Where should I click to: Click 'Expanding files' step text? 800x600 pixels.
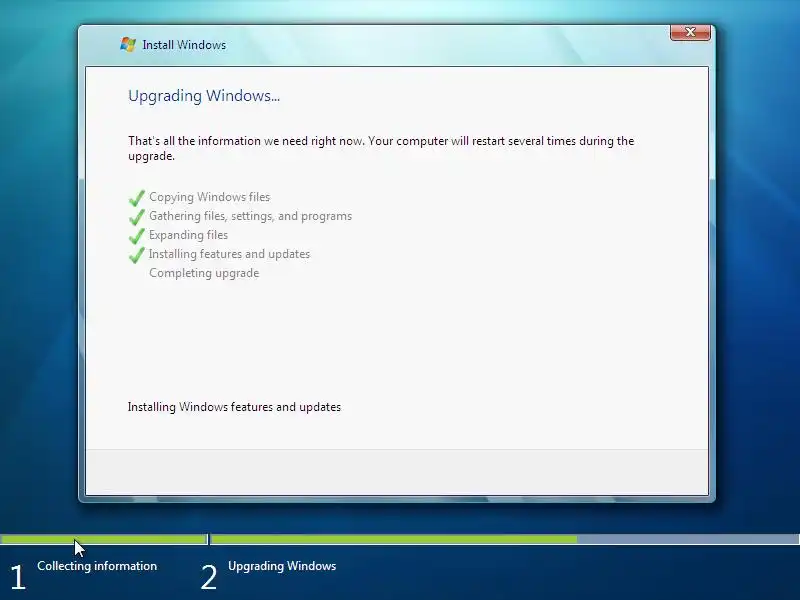coord(188,235)
